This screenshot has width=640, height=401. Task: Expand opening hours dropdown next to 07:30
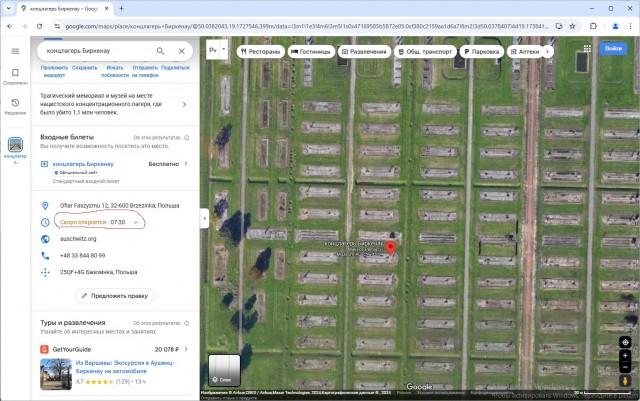136,223
